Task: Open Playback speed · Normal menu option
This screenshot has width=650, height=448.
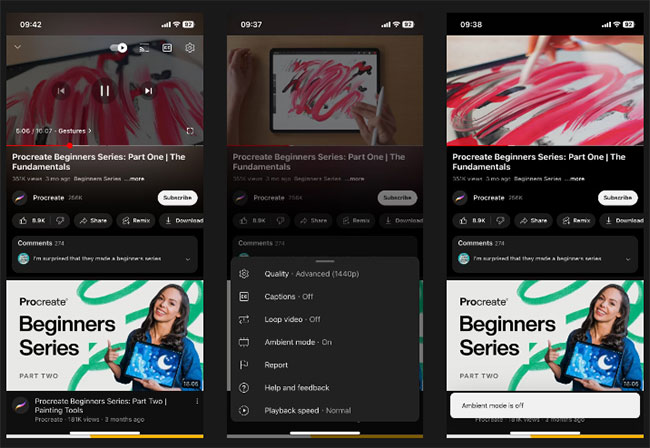Action: coord(325,411)
